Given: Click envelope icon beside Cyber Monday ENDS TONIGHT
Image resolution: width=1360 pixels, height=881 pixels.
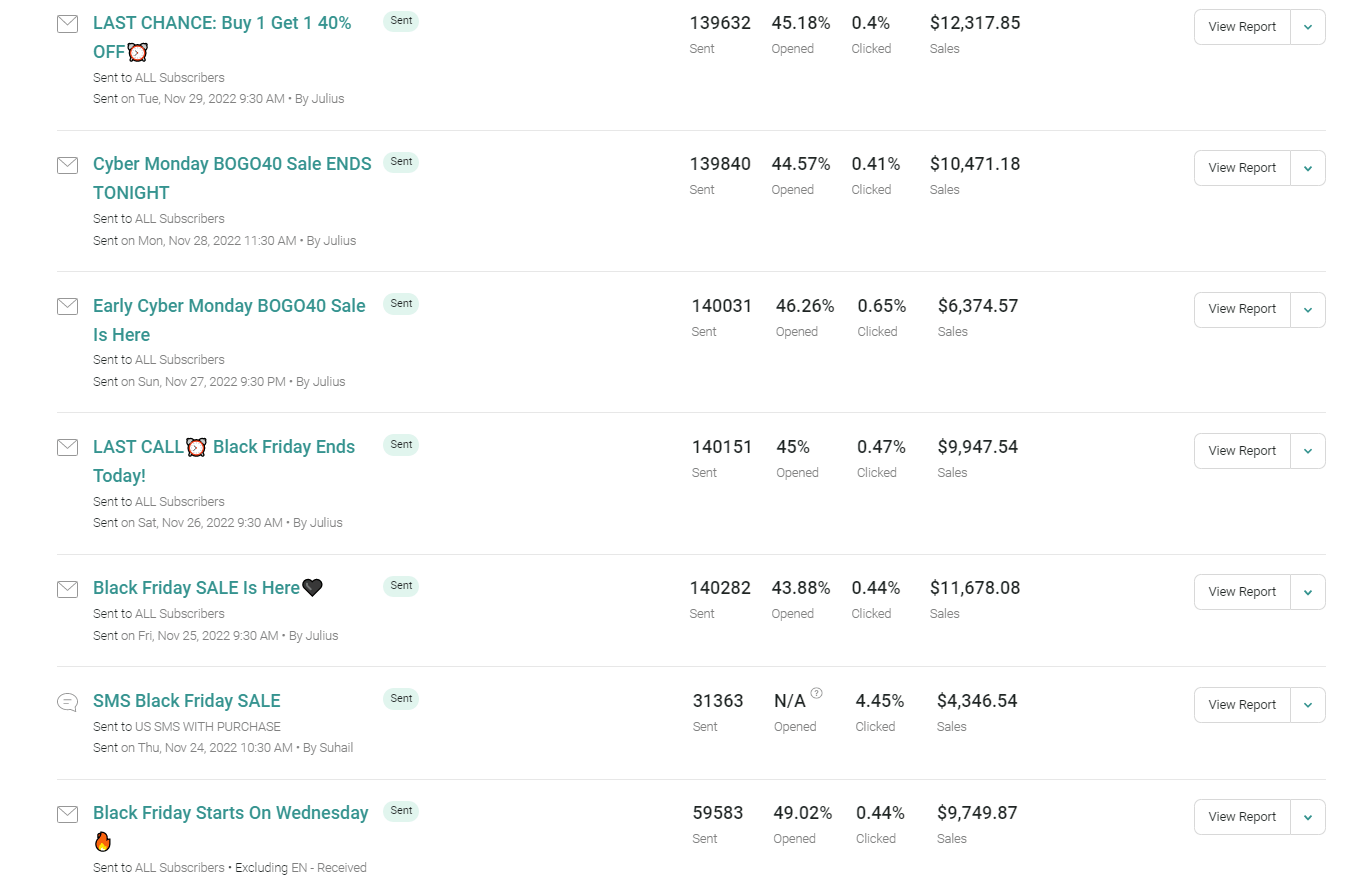Looking at the screenshot, I should tap(67, 165).
